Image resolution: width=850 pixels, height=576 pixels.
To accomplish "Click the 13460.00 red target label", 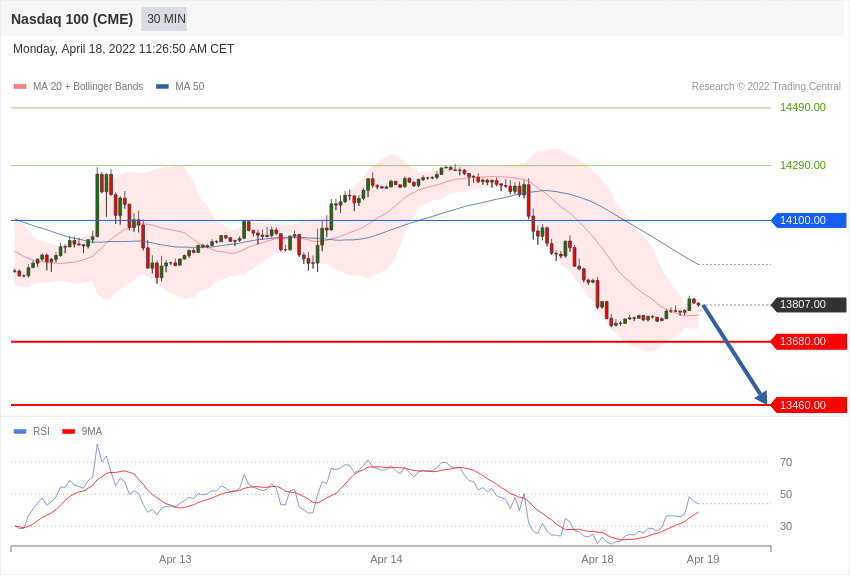I will 809,405.
